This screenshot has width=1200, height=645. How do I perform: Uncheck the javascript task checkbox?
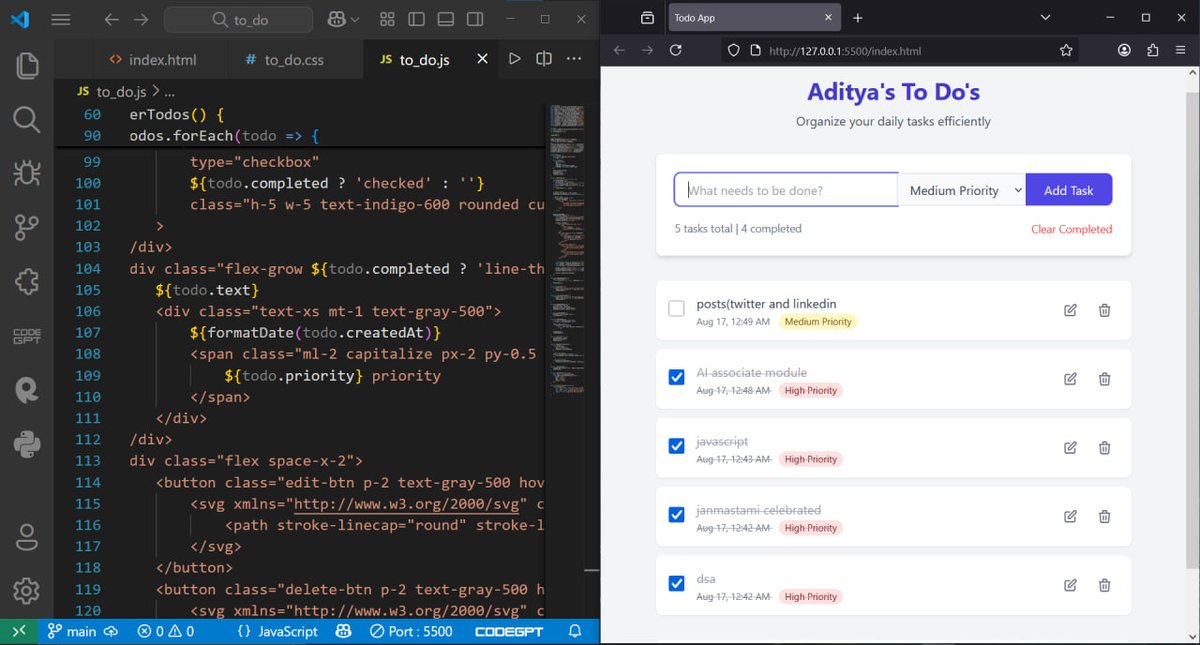[x=676, y=446]
